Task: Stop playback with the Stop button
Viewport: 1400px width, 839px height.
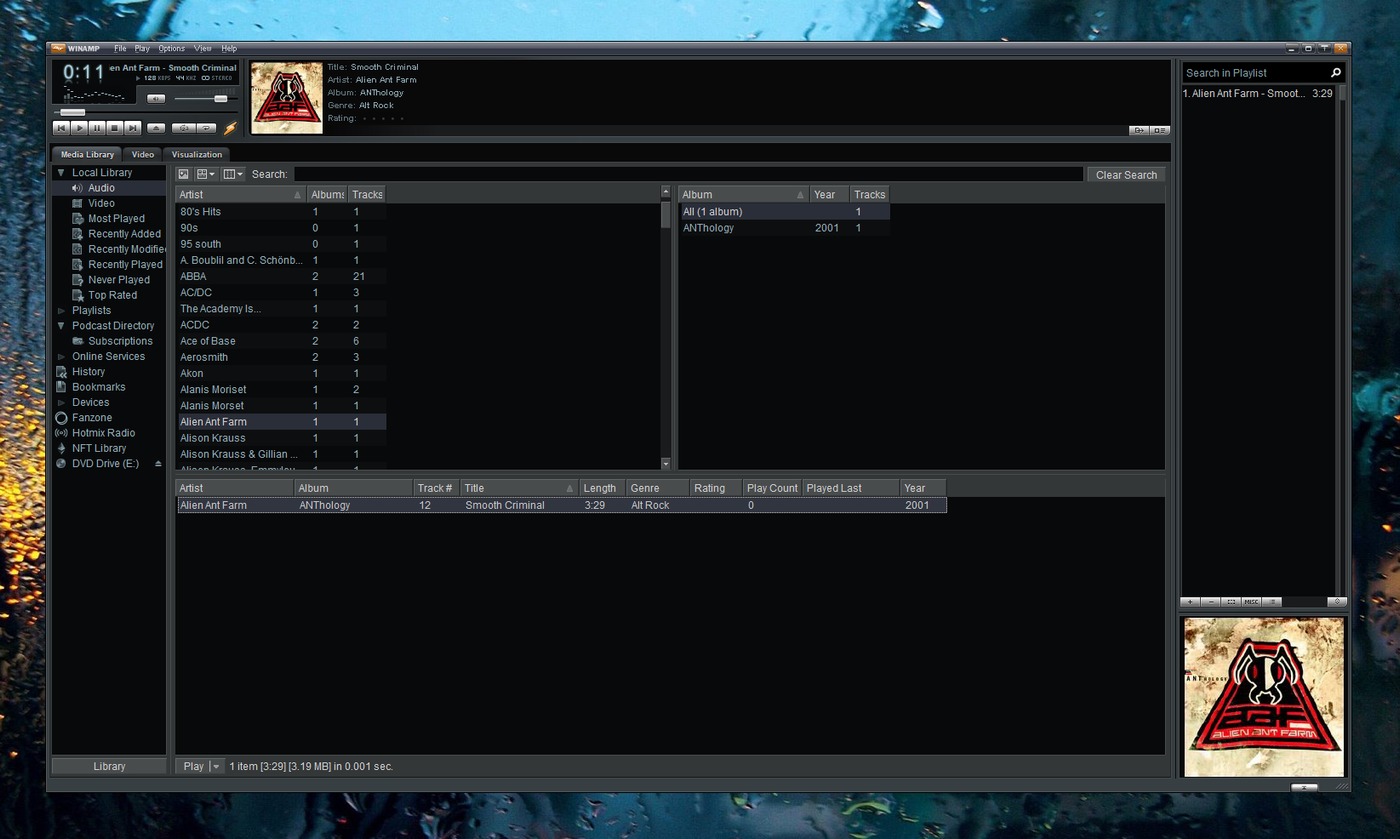Action: point(115,128)
